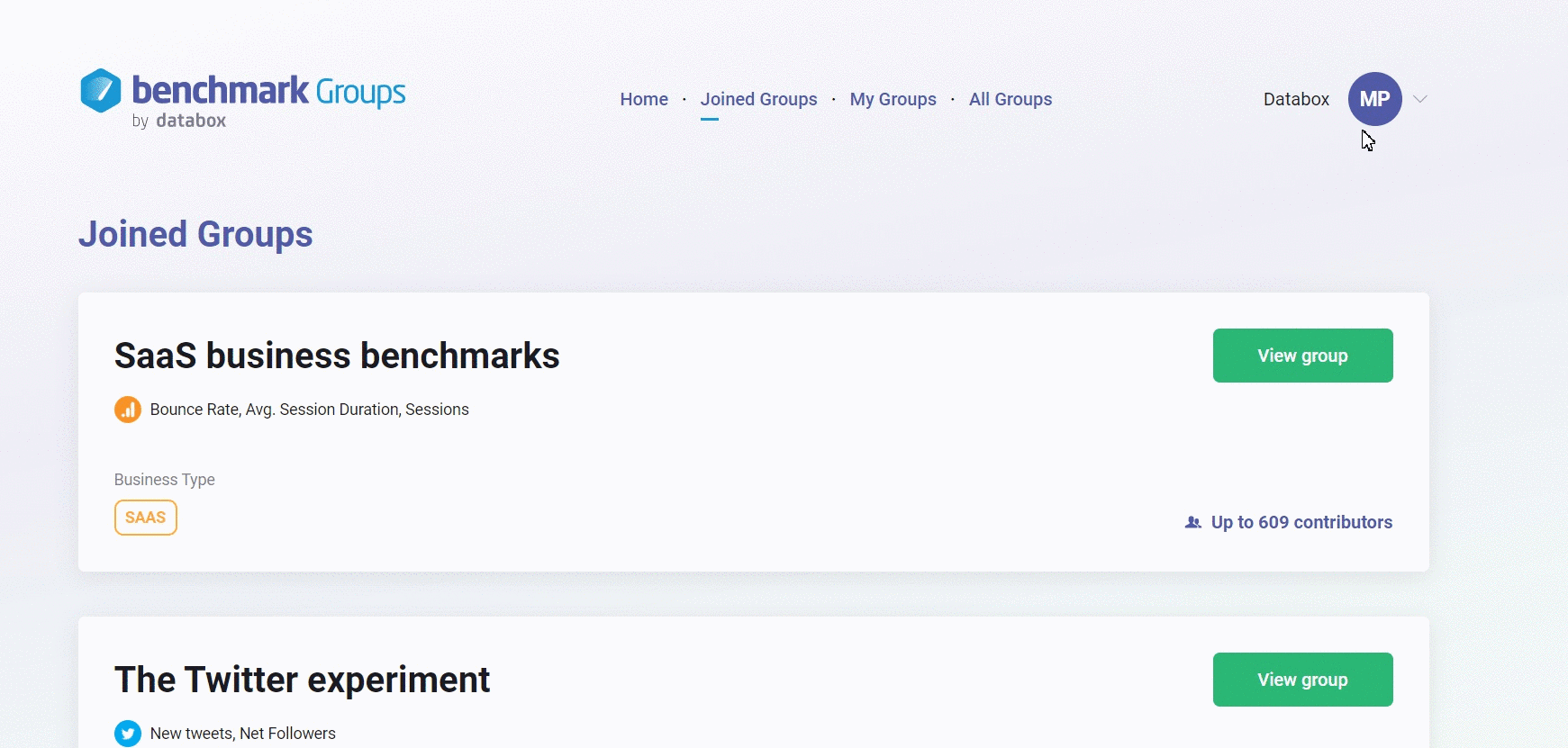
Task: Click the 'New tweets, Net Followers' metrics text
Action: pyautogui.click(x=242, y=734)
